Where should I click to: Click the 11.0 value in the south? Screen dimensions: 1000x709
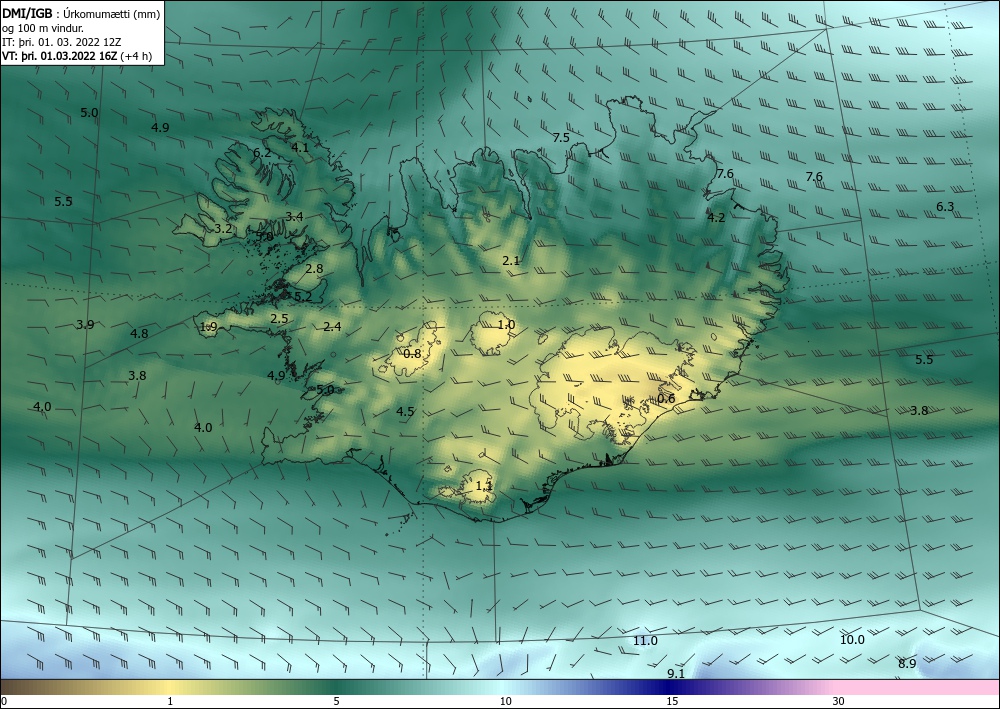645,641
